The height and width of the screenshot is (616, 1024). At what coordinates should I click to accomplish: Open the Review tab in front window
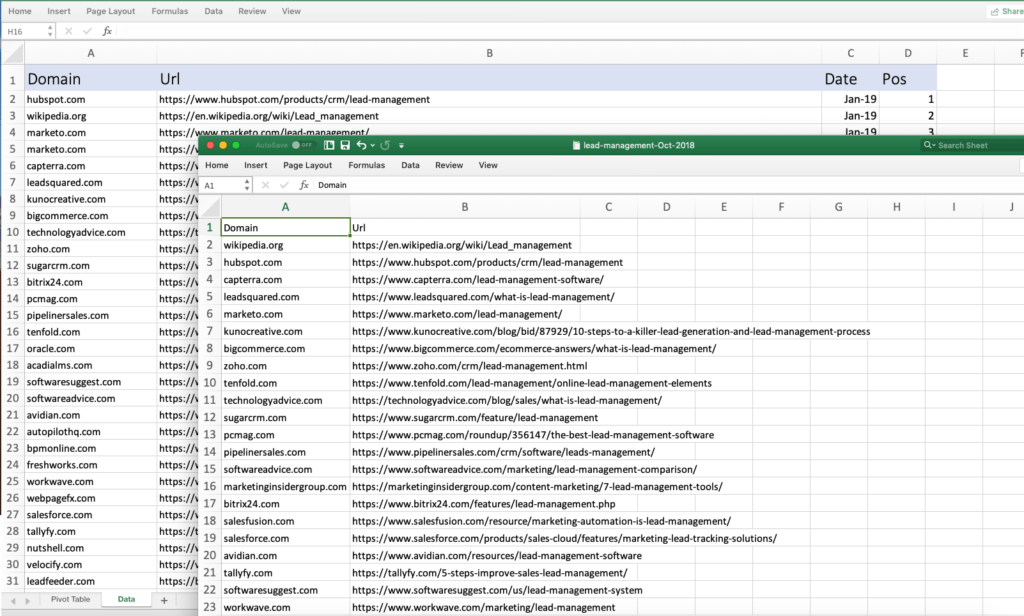(449, 165)
